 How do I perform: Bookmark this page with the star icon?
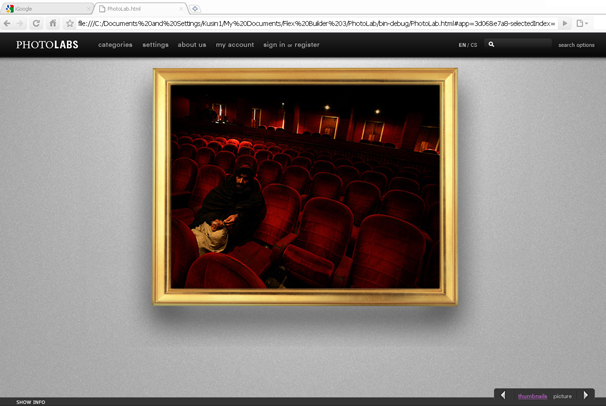coord(69,23)
